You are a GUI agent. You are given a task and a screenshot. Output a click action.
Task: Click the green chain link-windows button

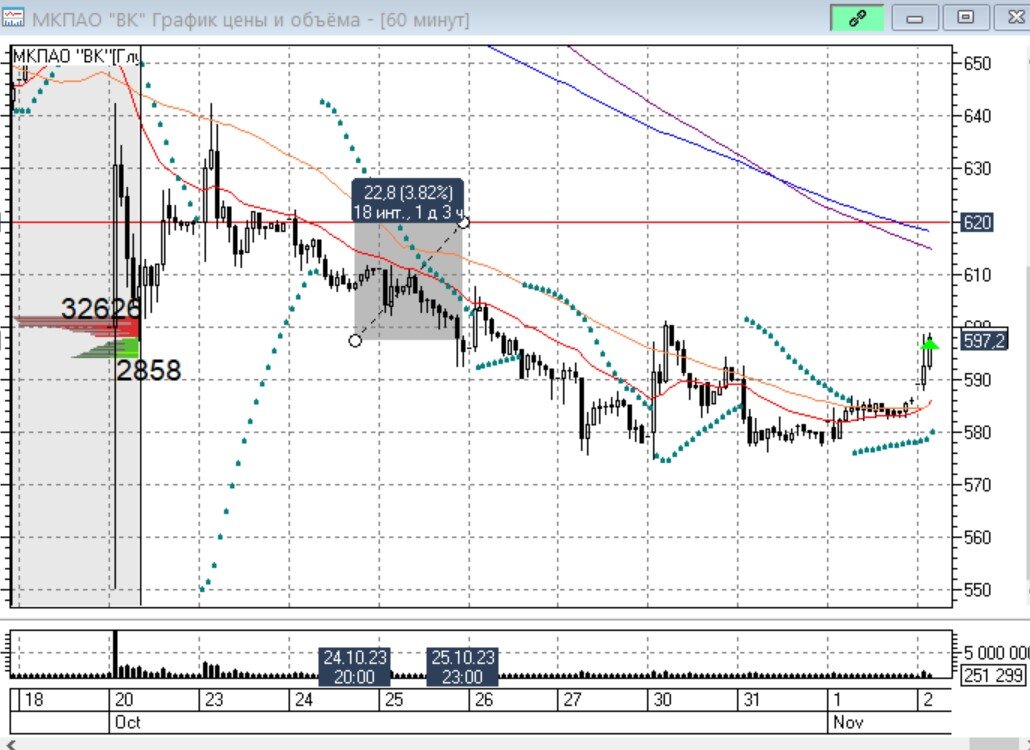[x=857, y=18]
